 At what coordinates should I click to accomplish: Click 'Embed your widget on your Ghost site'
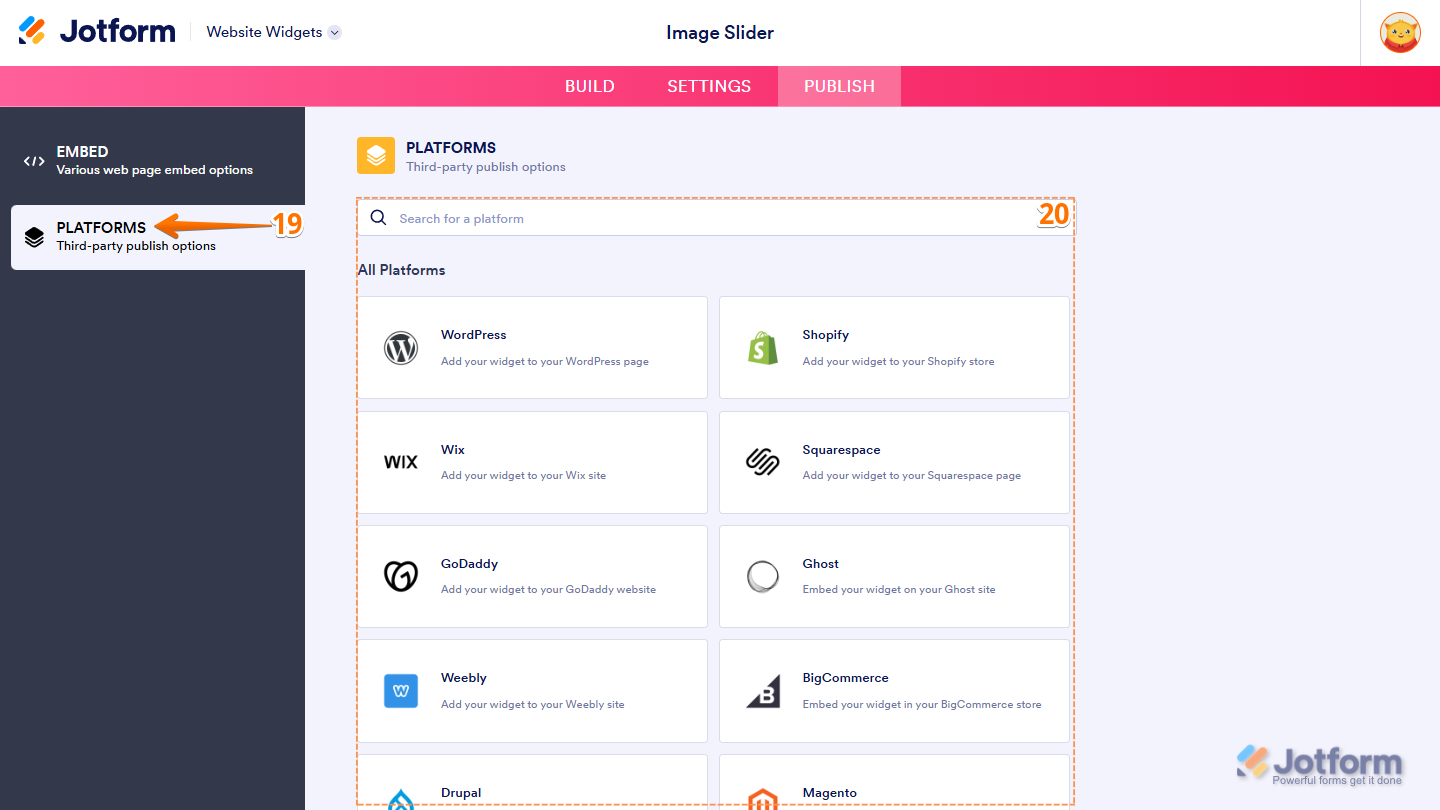(x=899, y=589)
